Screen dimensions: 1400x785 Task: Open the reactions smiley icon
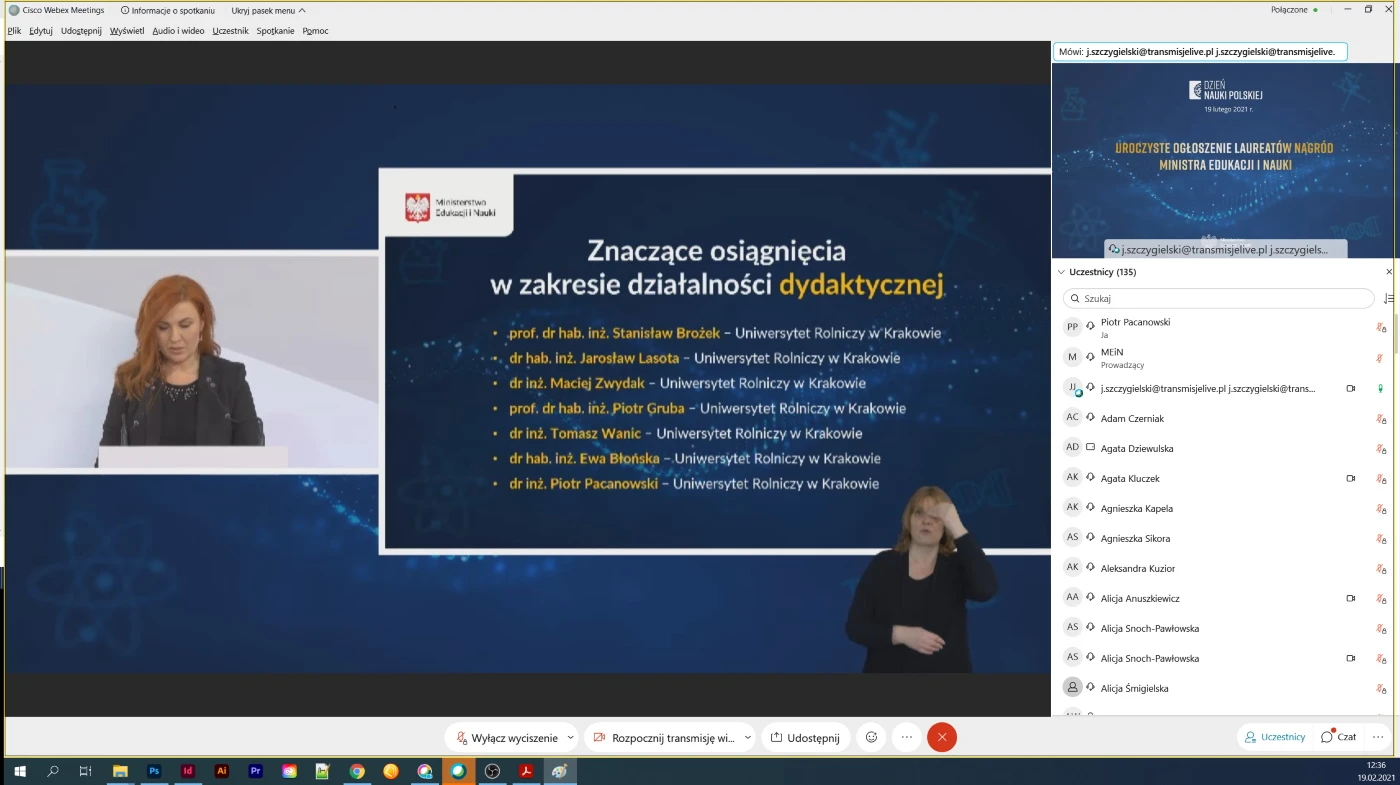[x=872, y=737]
